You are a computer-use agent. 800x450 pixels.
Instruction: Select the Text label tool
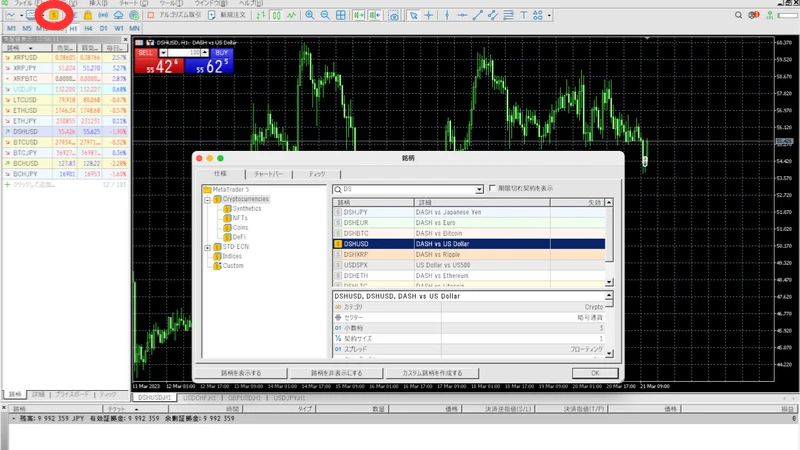(x=523, y=15)
